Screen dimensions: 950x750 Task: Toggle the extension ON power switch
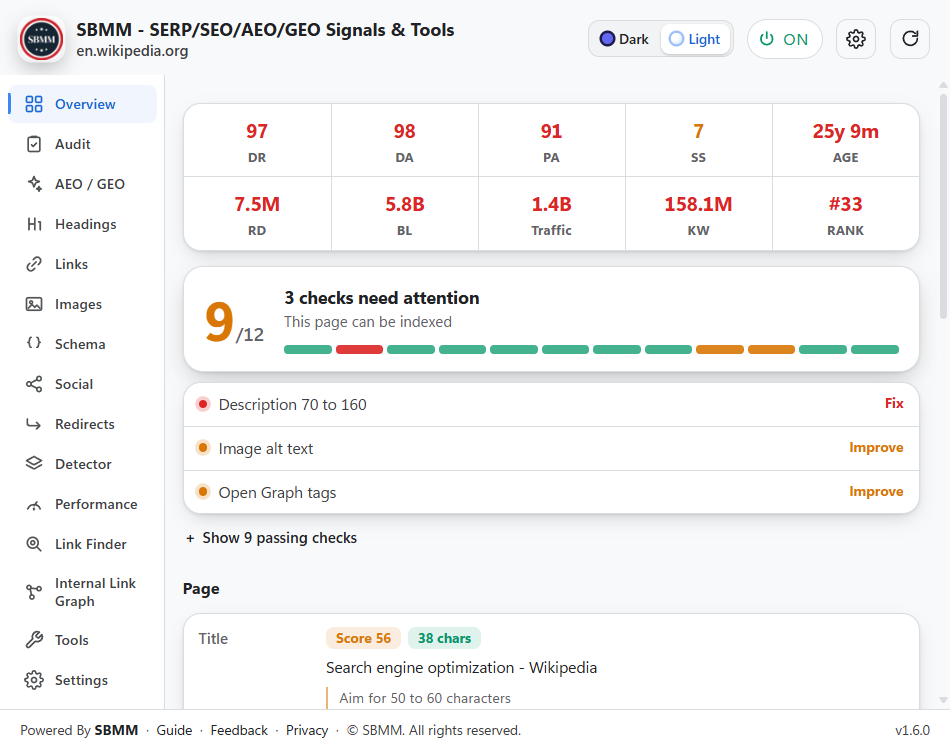point(784,39)
